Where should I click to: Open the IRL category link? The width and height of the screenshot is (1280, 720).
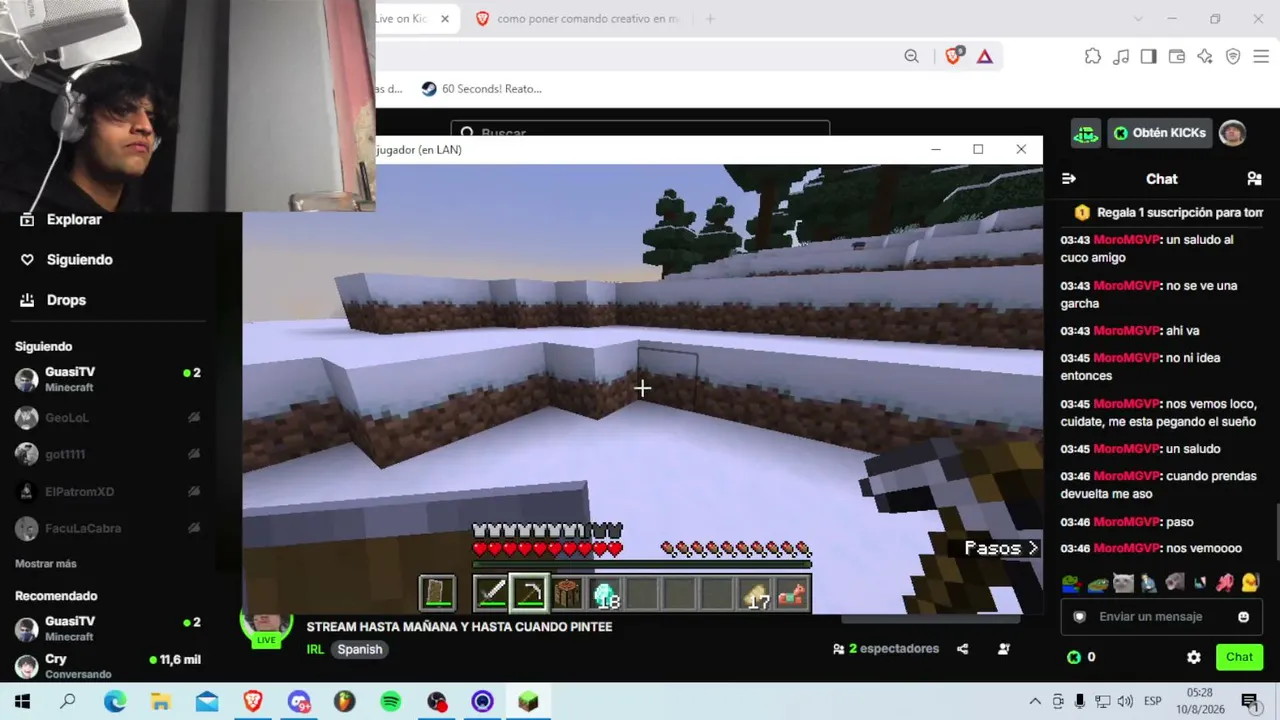point(315,649)
